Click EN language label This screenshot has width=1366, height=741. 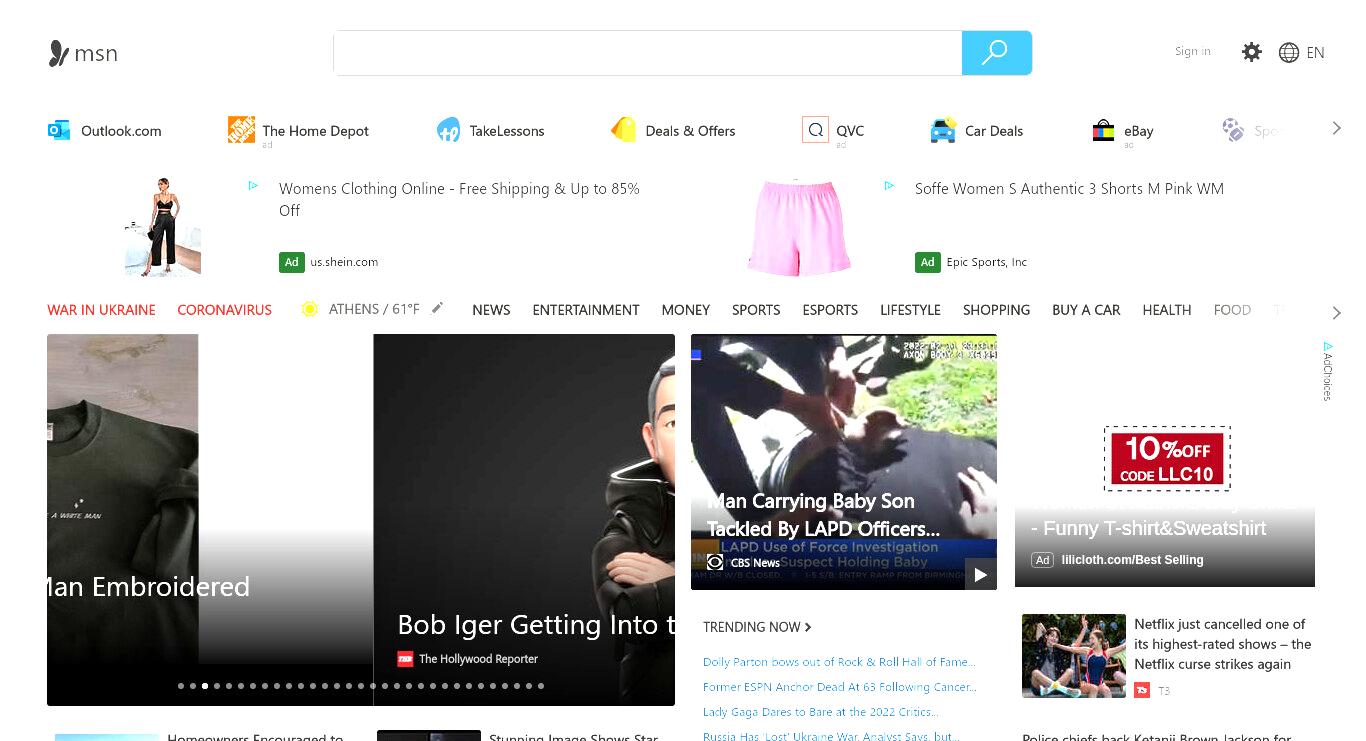pos(1315,53)
